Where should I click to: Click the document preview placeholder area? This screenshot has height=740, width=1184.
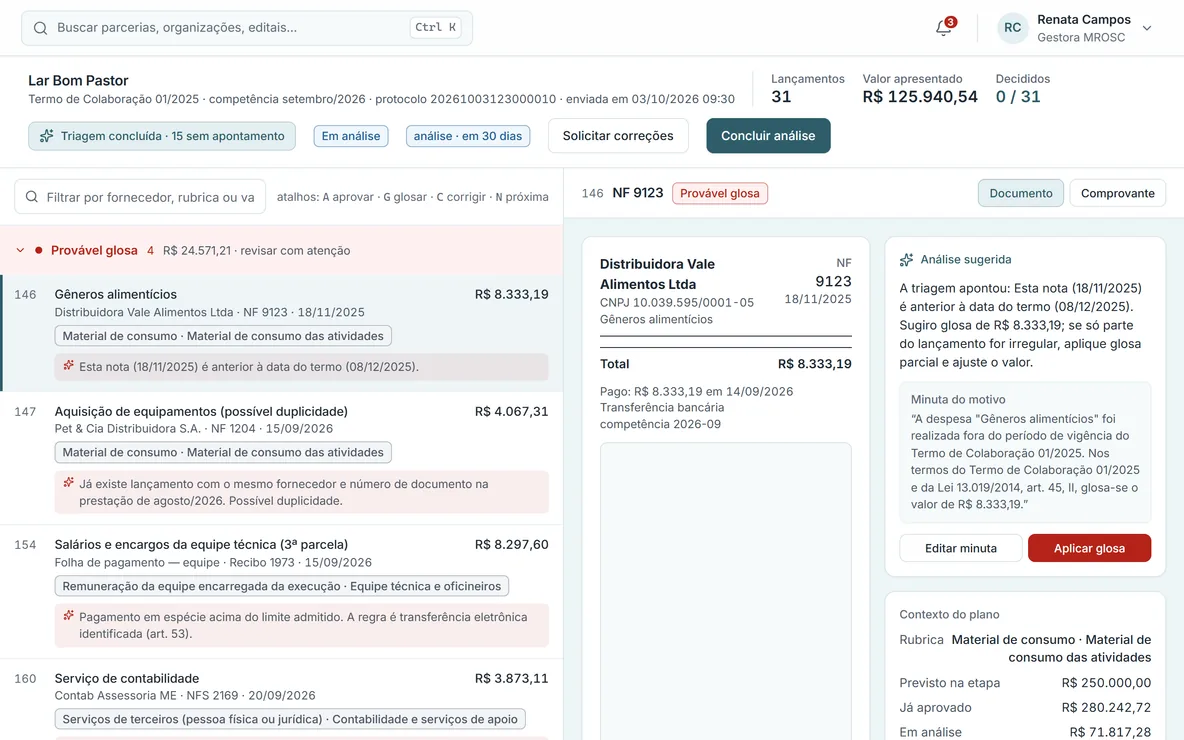tap(726, 590)
